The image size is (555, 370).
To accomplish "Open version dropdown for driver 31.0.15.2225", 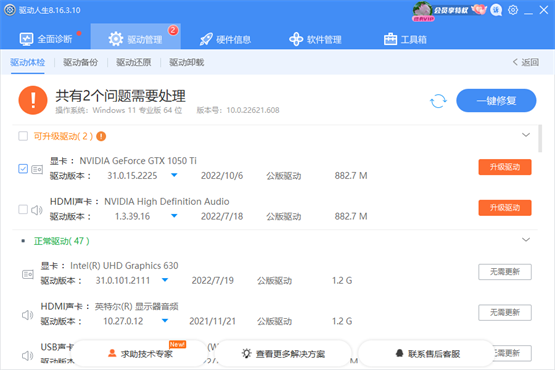I will click(174, 175).
